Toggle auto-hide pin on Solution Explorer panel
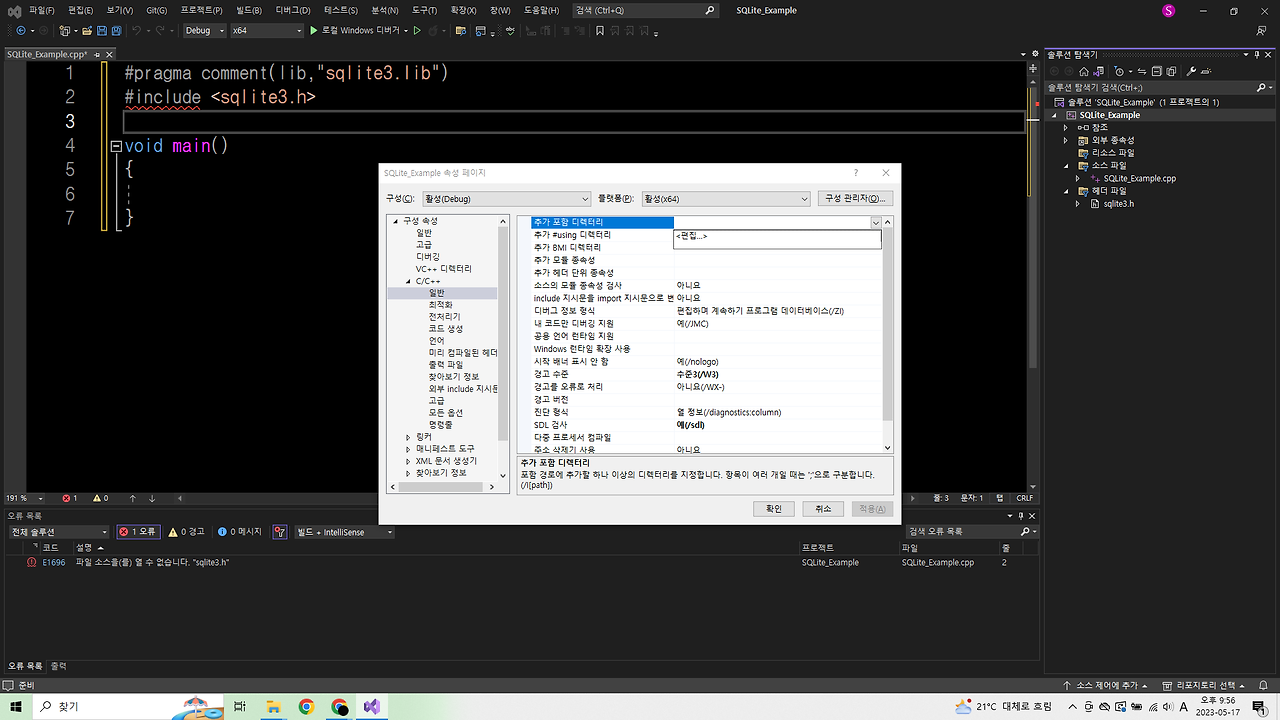The width and height of the screenshot is (1280, 720). [x=1256, y=54]
